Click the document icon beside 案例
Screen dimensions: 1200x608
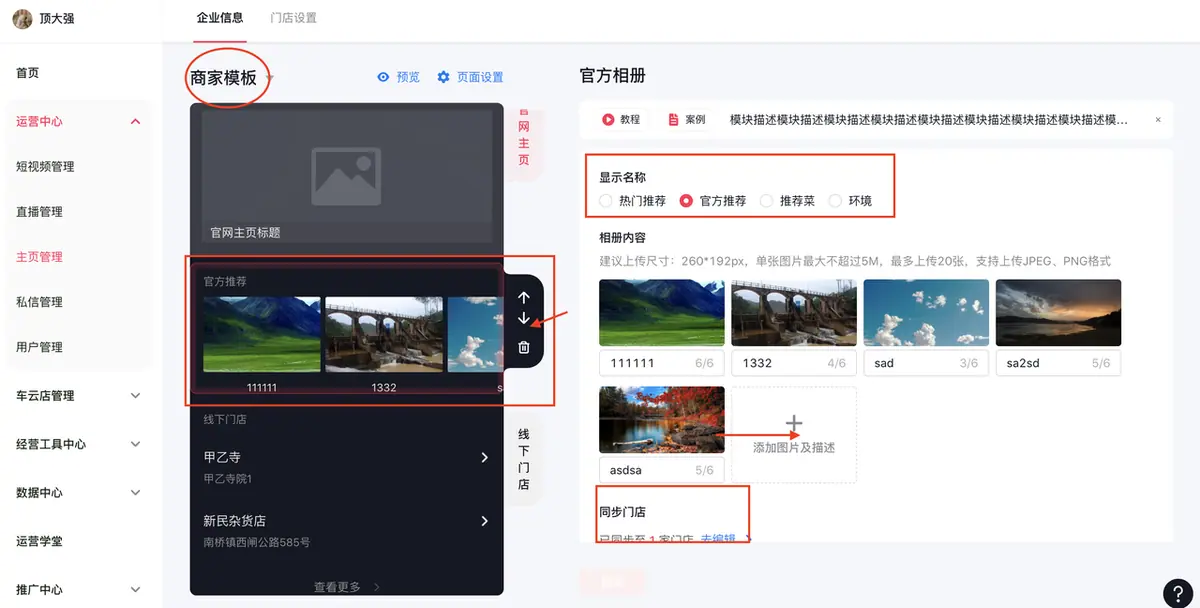click(x=674, y=119)
